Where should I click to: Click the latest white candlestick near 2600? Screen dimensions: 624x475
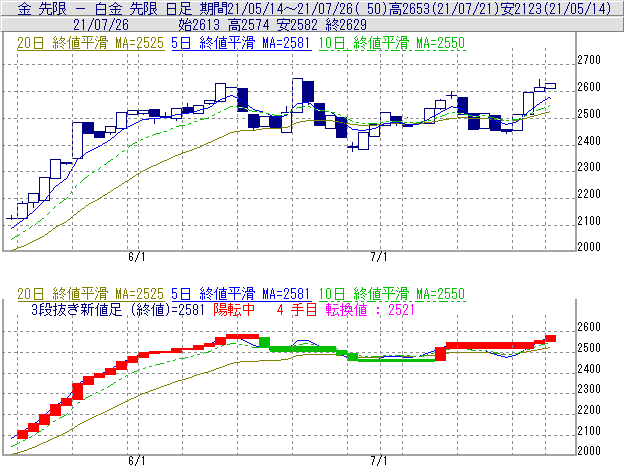pos(550,86)
